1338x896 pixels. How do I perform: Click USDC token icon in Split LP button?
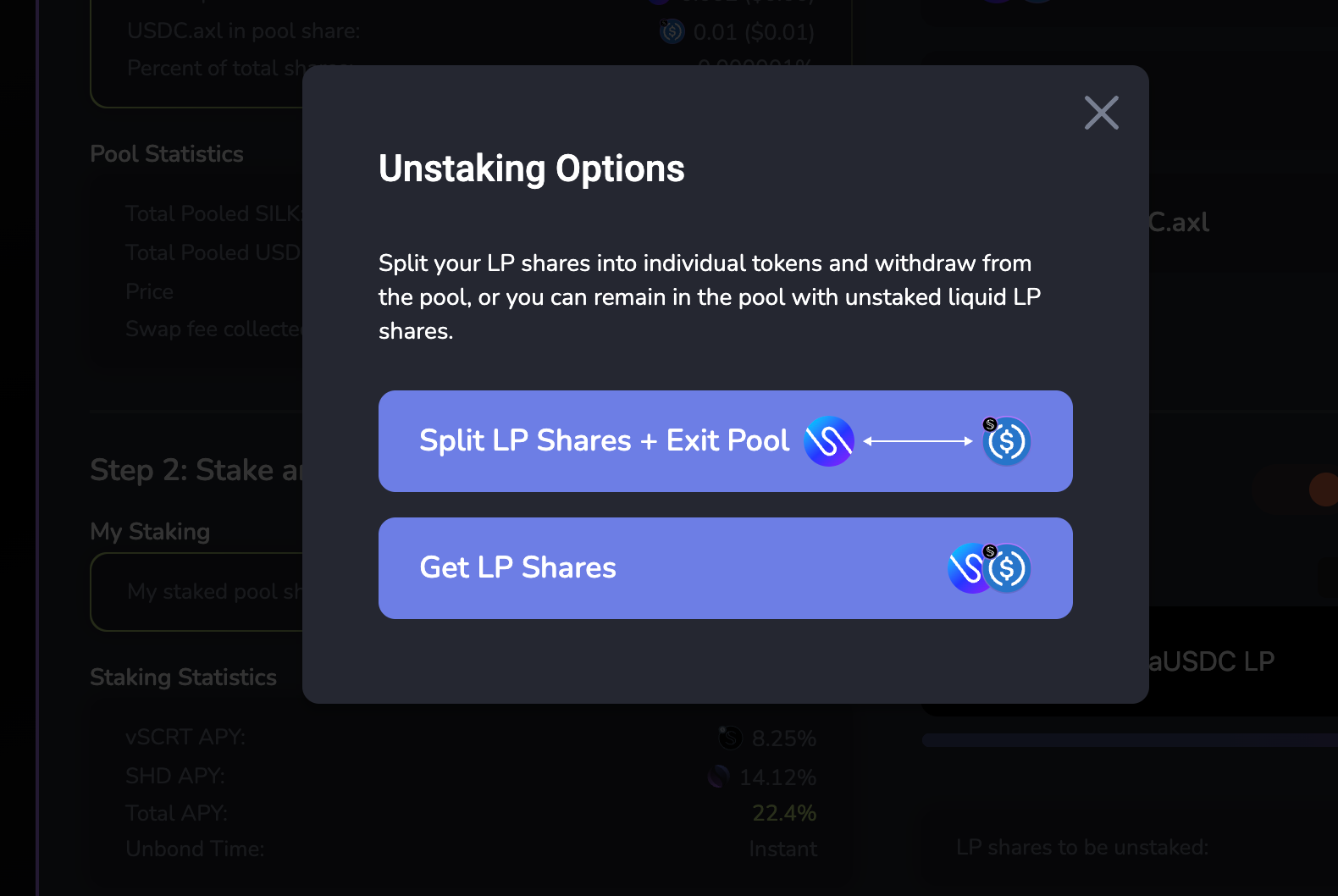point(1006,441)
